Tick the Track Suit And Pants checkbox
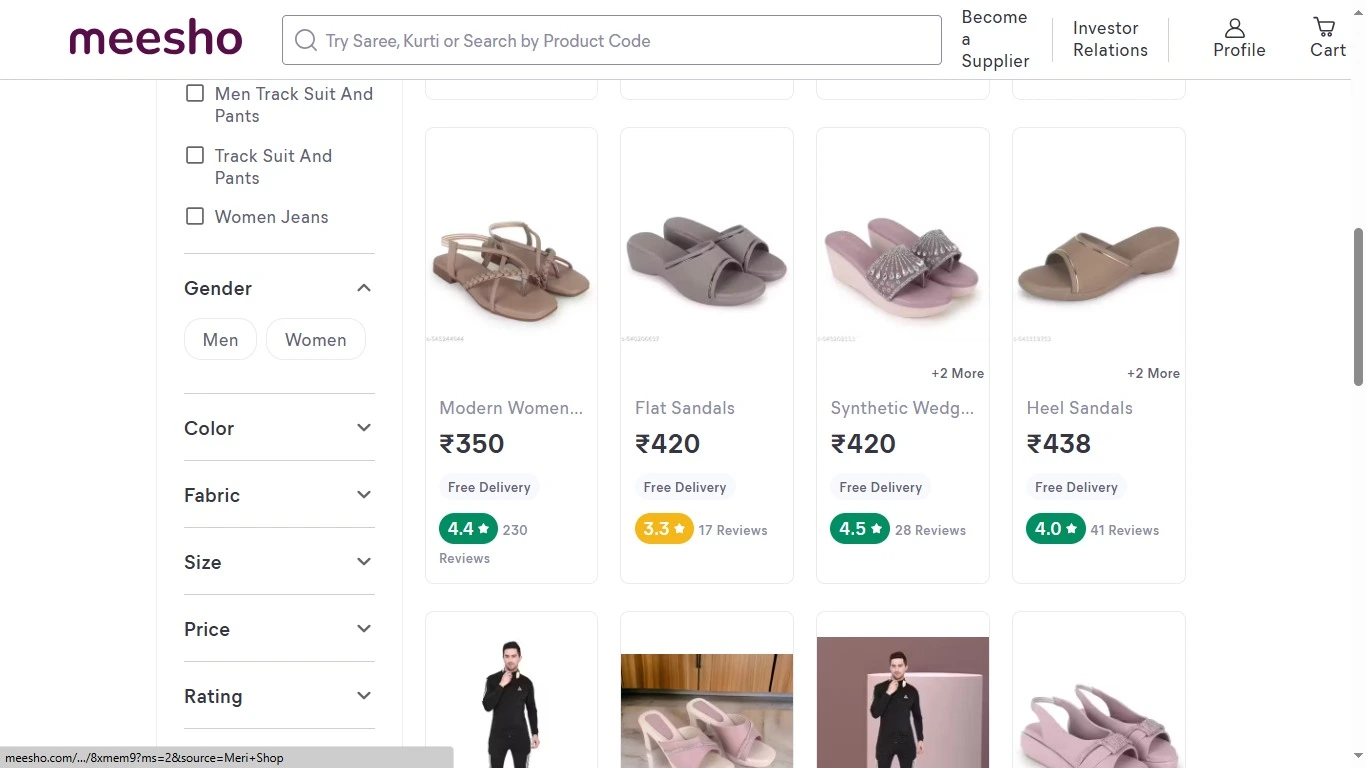 (x=195, y=156)
